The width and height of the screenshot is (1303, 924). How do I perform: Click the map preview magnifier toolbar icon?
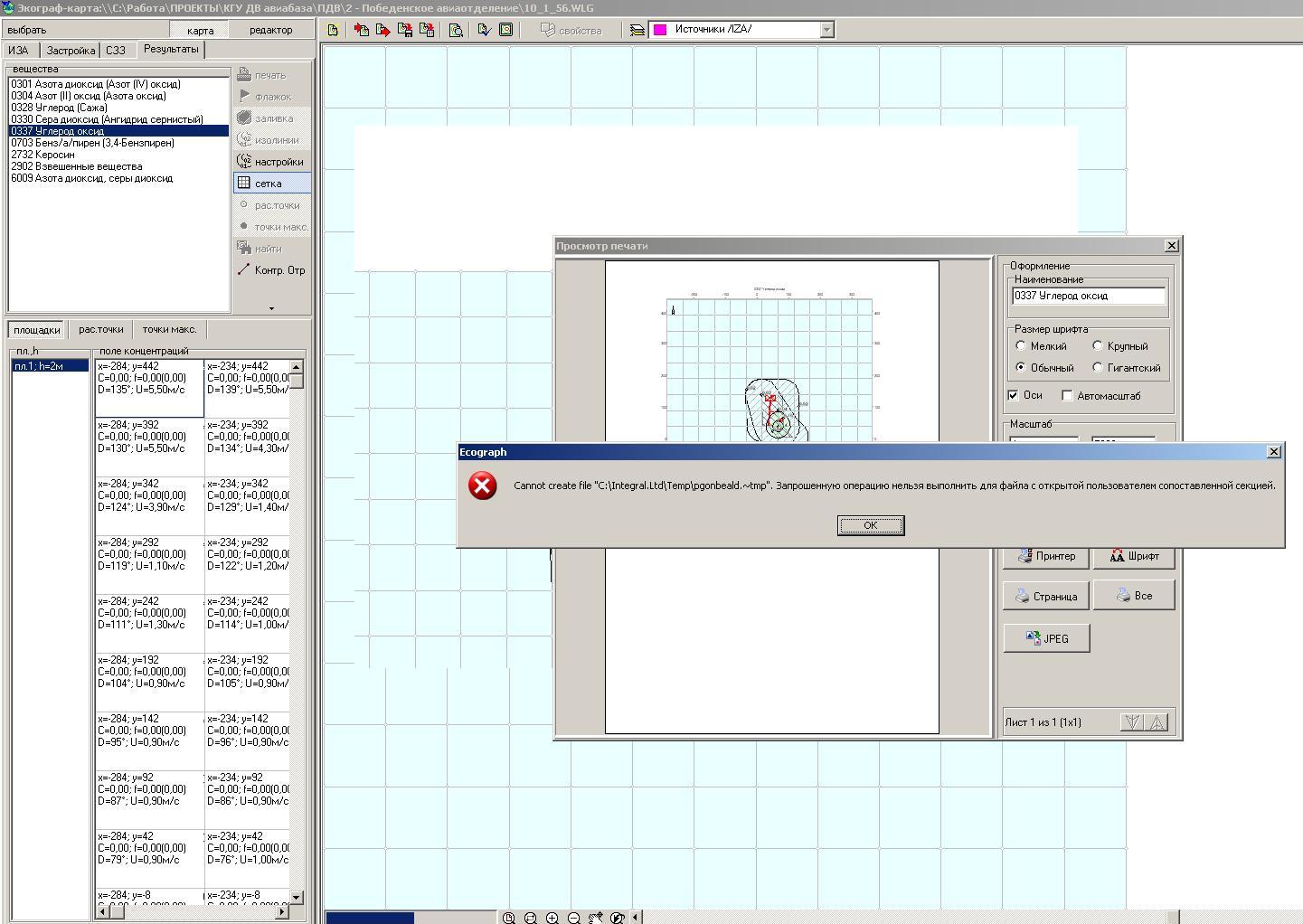[x=456, y=30]
